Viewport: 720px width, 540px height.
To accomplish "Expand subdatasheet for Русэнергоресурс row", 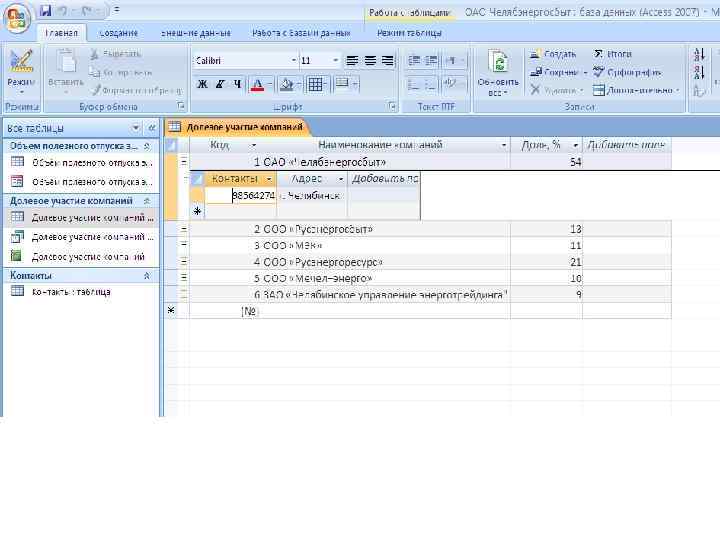I will [184, 262].
